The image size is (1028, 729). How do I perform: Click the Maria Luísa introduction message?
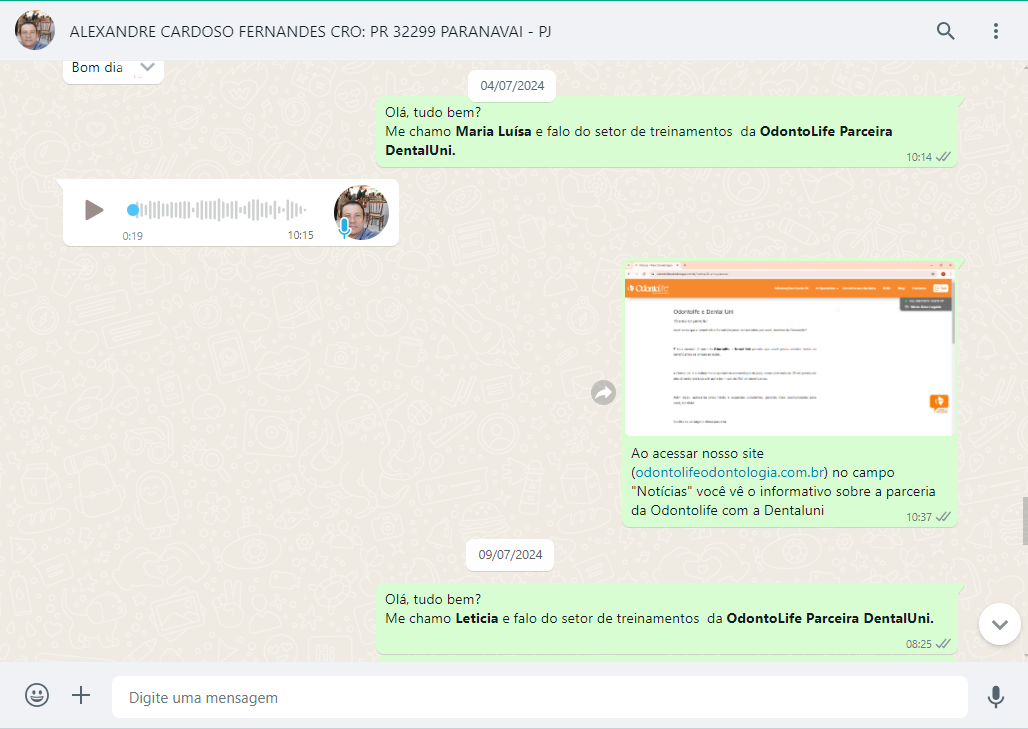coord(667,132)
